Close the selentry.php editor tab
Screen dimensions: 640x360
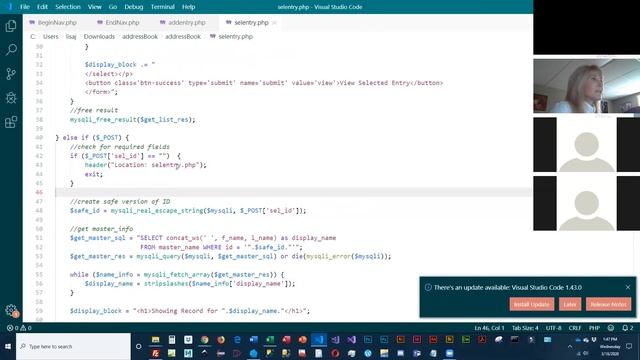click(274, 23)
